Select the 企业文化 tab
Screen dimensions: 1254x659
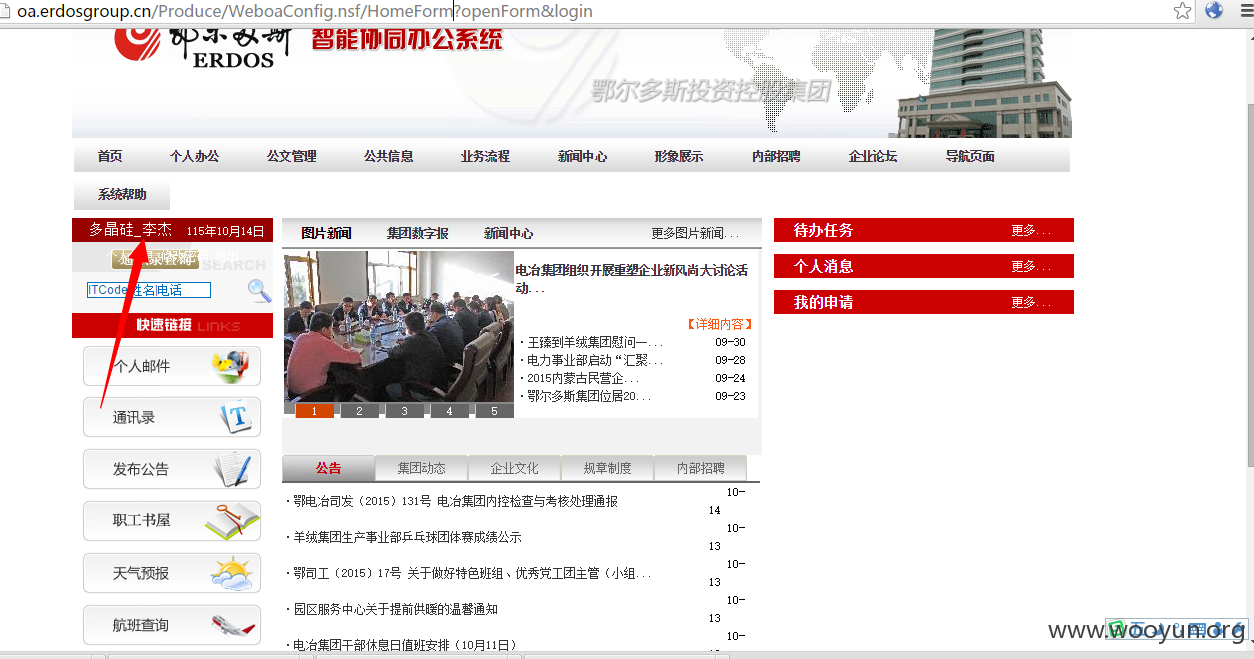(514, 468)
